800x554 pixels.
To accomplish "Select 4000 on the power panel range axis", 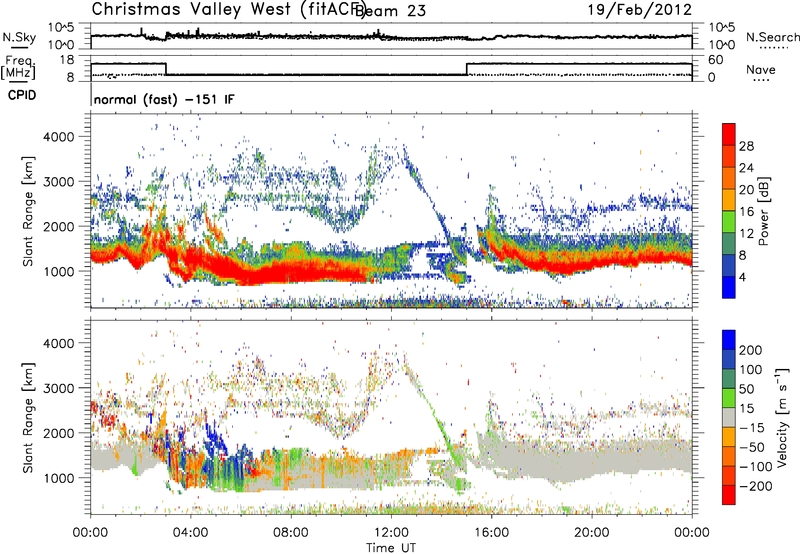I will [x=58, y=137].
